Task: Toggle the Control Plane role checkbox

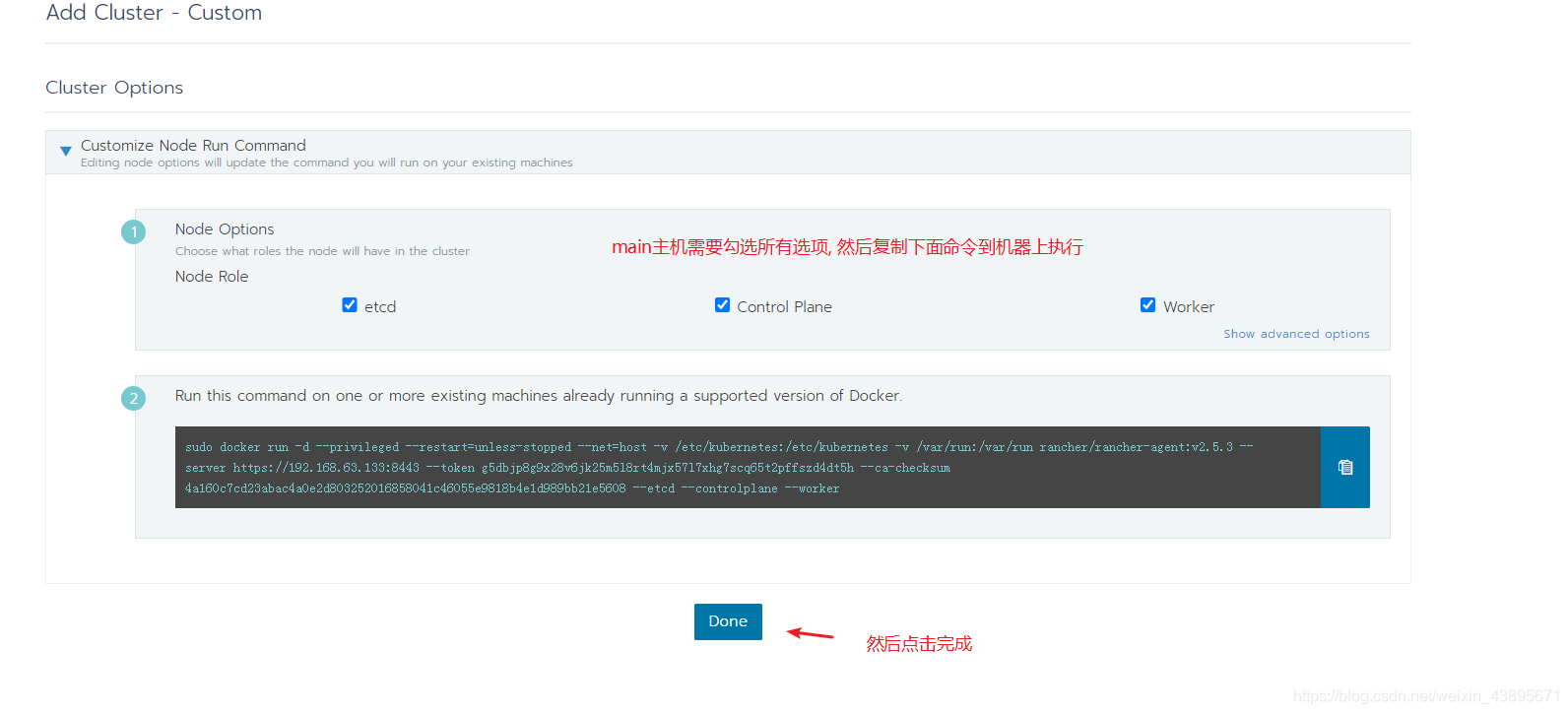Action: (722, 305)
